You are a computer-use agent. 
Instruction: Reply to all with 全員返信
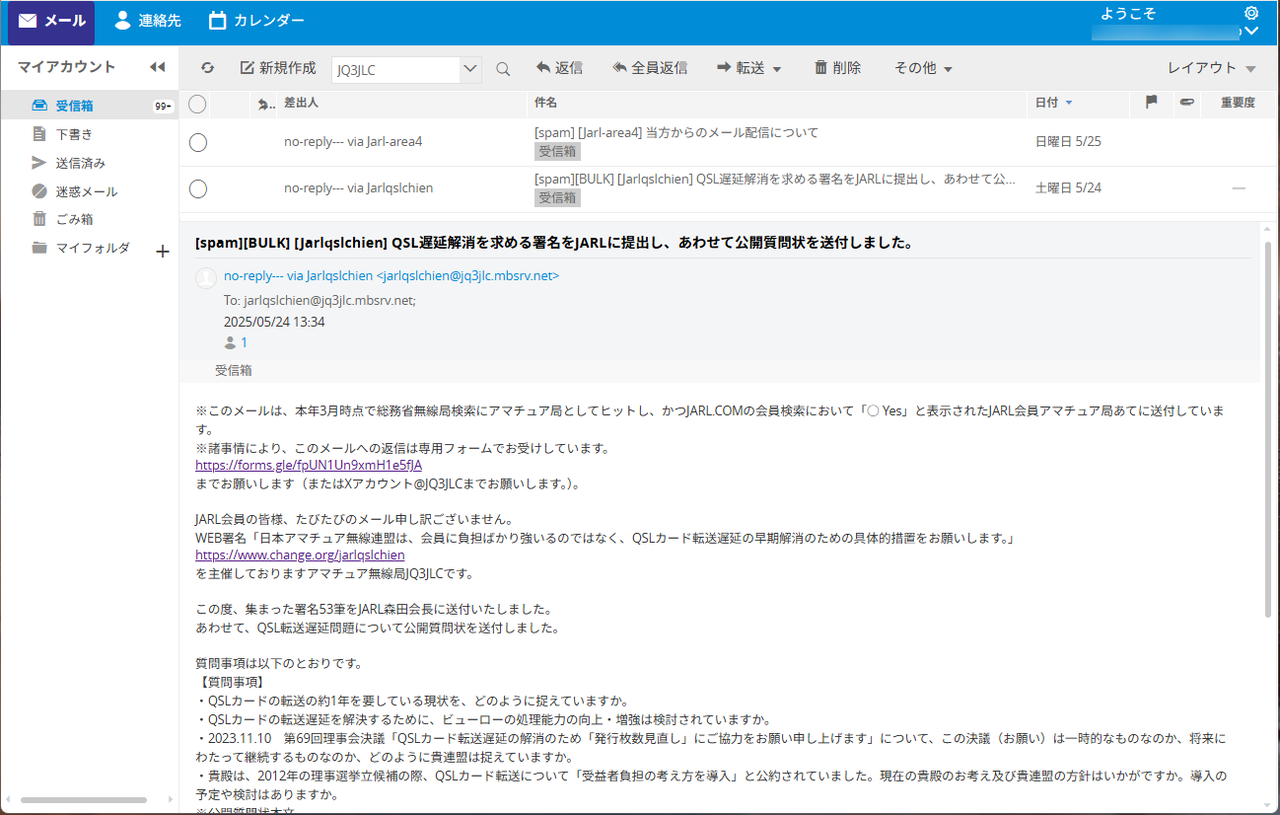[x=649, y=68]
